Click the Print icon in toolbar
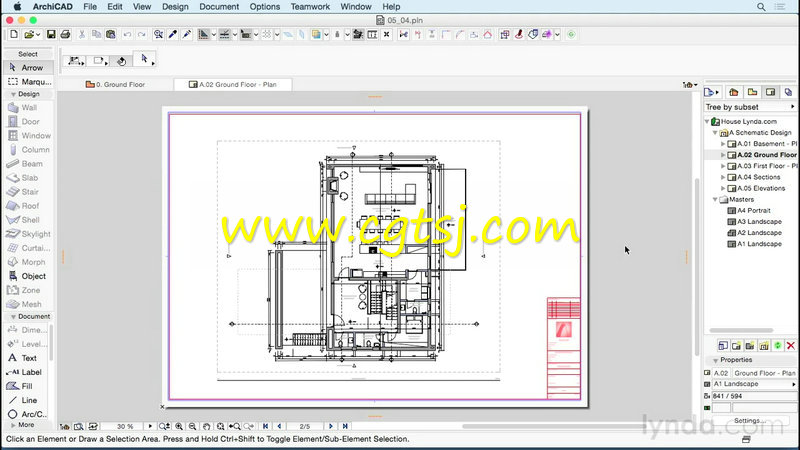 [x=65, y=35]
